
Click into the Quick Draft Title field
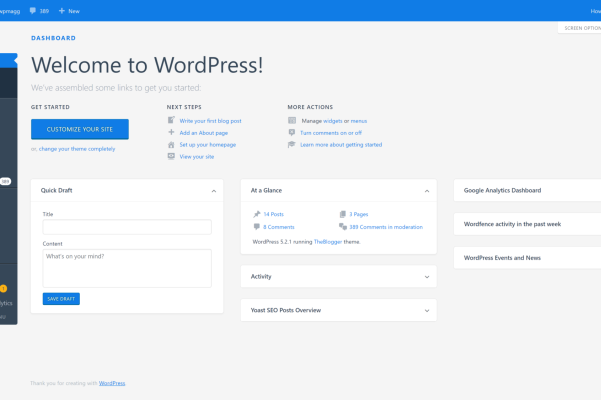pos(127,227)
